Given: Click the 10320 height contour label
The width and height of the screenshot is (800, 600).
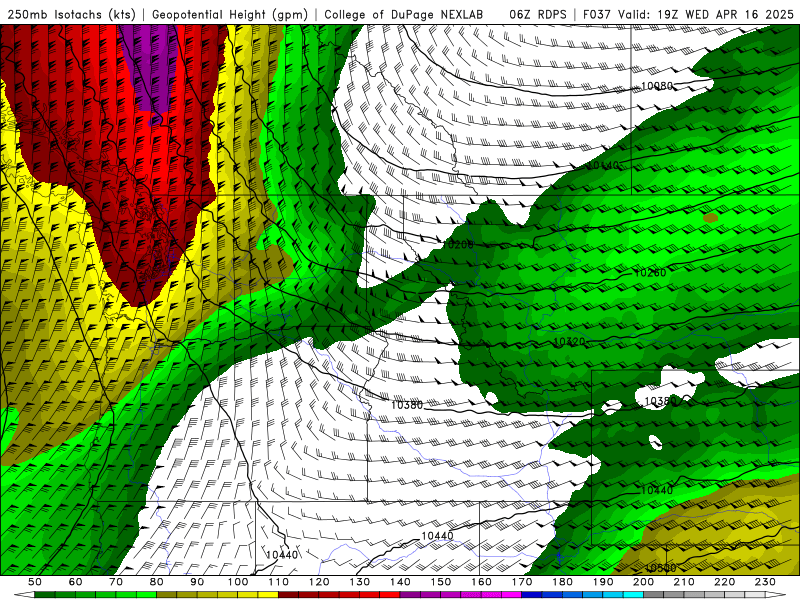Looking at the screenshot, I should [569, 341].
